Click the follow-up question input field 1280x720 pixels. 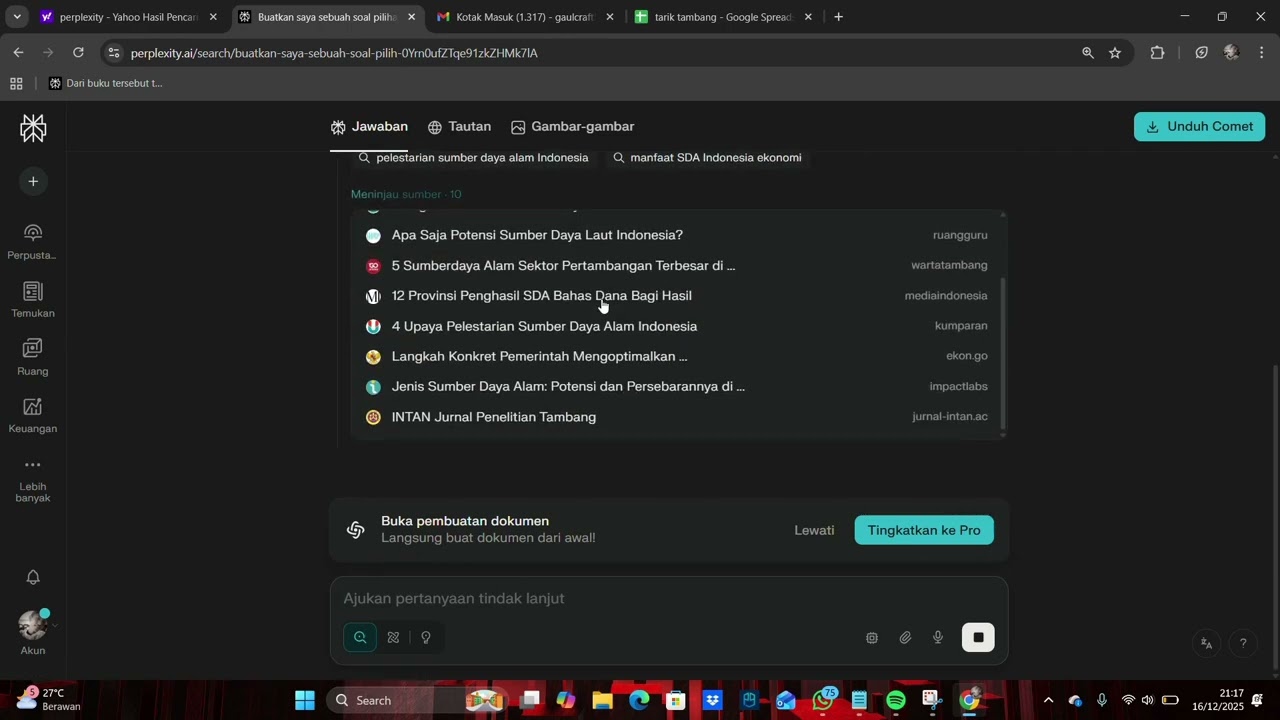pyautogui.click(x=668, y=598)
